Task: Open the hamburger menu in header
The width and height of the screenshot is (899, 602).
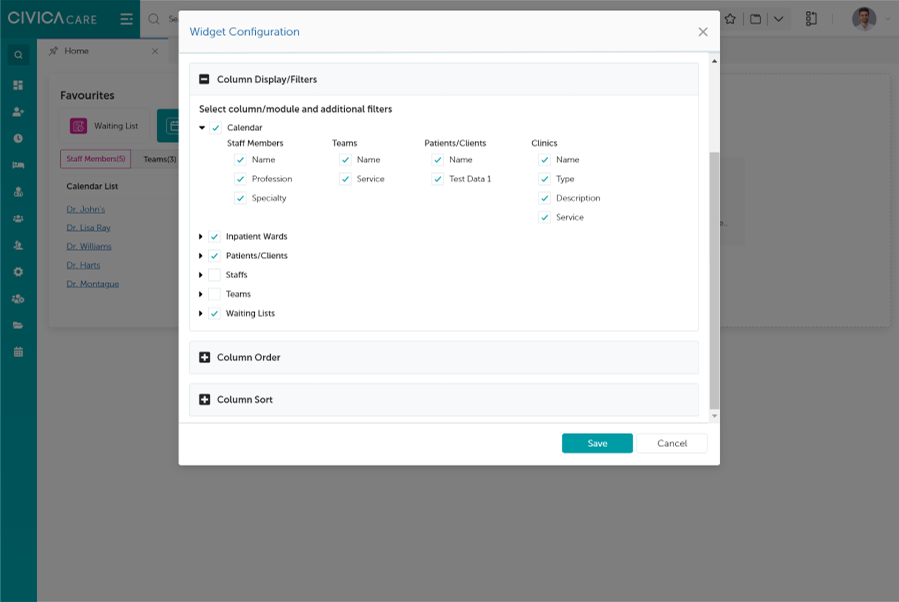Action: 126,19
